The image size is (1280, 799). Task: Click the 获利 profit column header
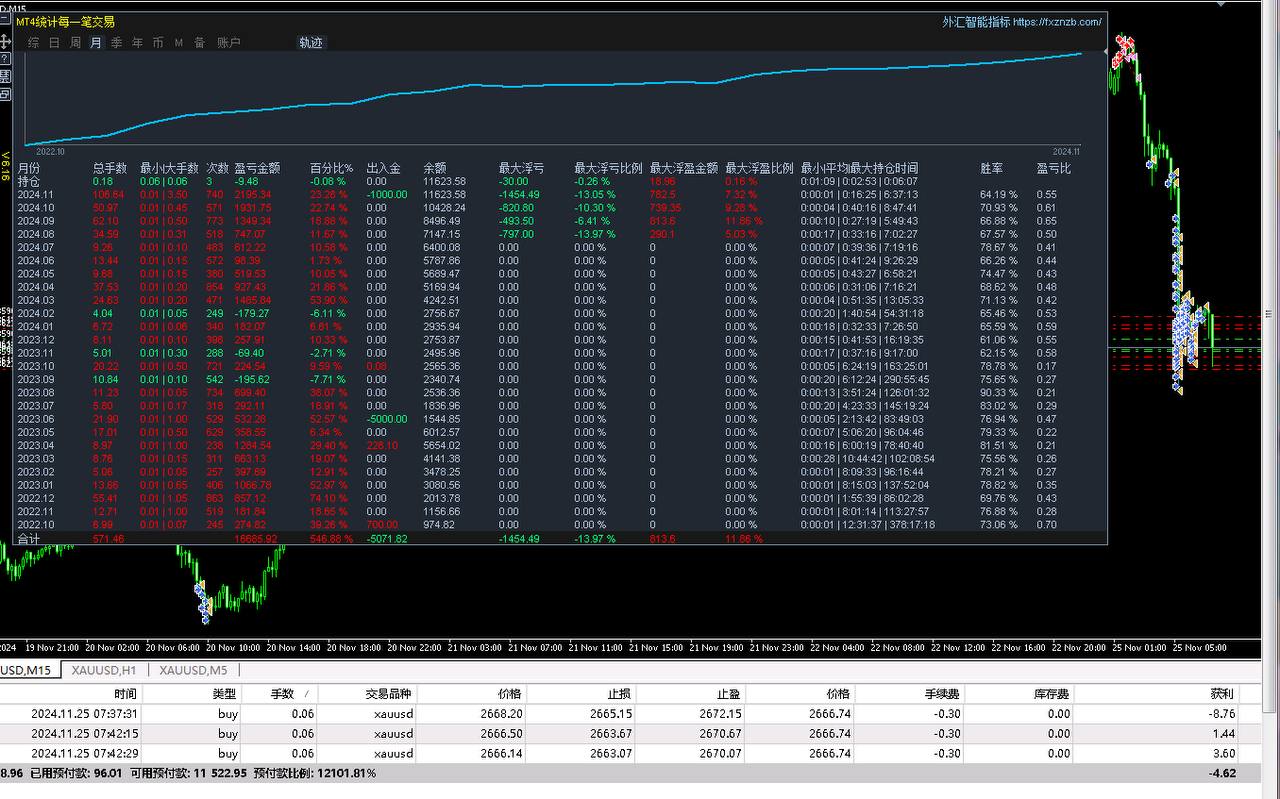point(1221,694)
